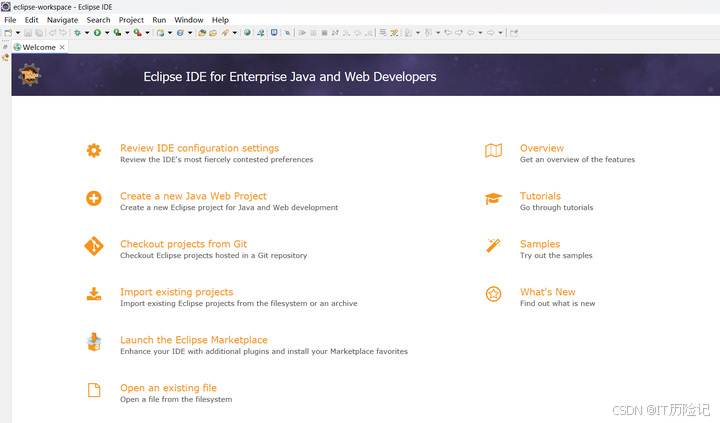Toggle the Use Step Filters icon
Image resolution: width=720 pixels, height=423 pixels.
coord(394,33)
